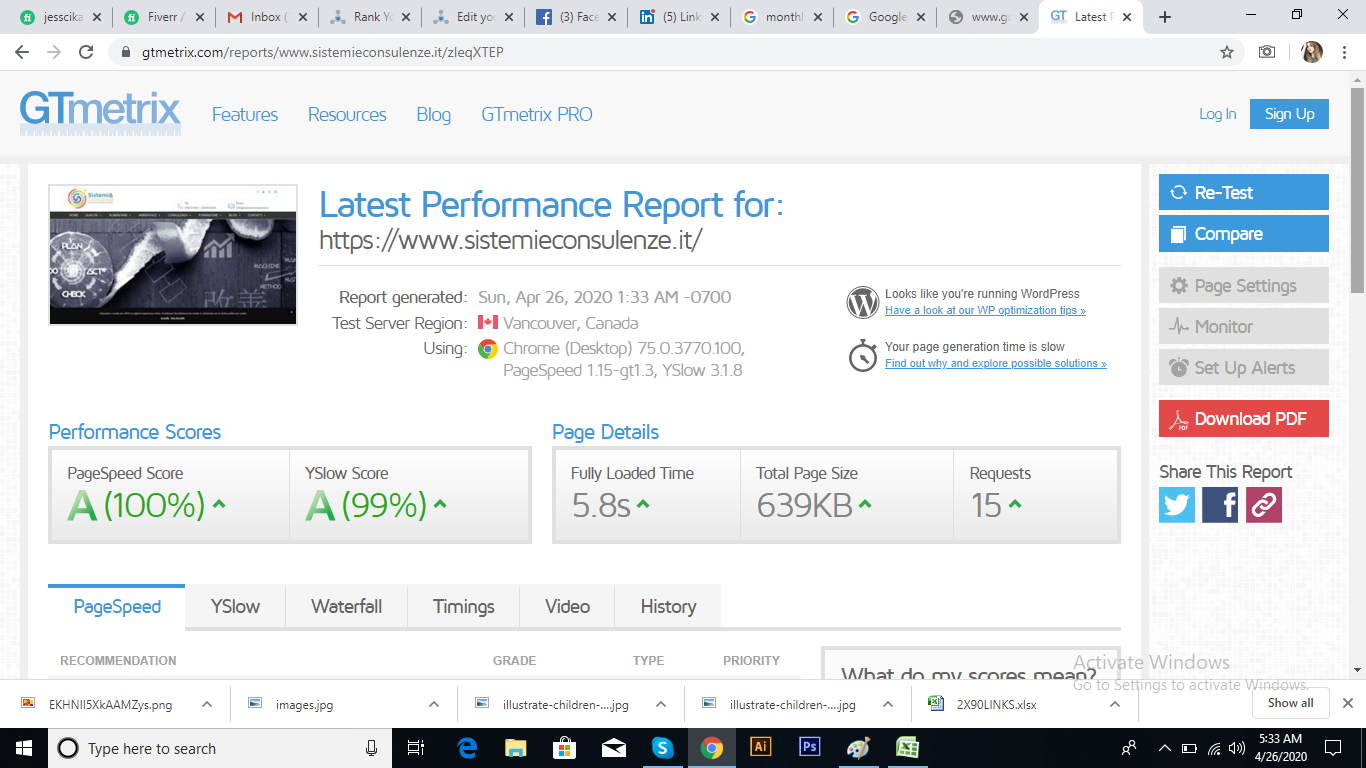Image resolution: width=1366 pixels, height=768 pixels.
Task: Open the WP optimization tips link
Action: (984, 311)
